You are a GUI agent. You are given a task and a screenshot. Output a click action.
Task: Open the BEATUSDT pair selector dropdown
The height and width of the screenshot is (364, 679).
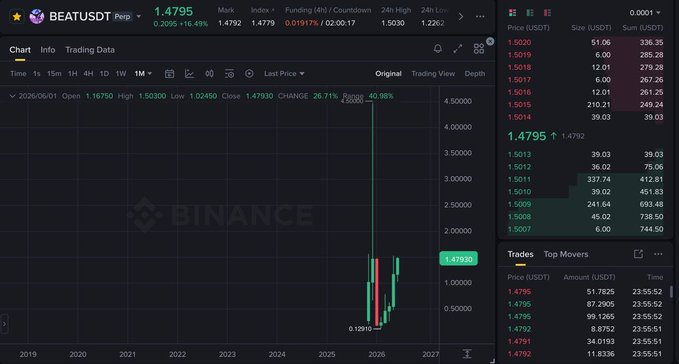139,17
